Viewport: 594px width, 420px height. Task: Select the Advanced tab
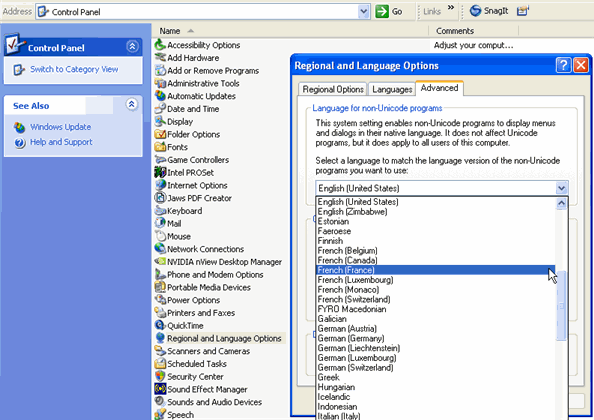coord(439,88)
